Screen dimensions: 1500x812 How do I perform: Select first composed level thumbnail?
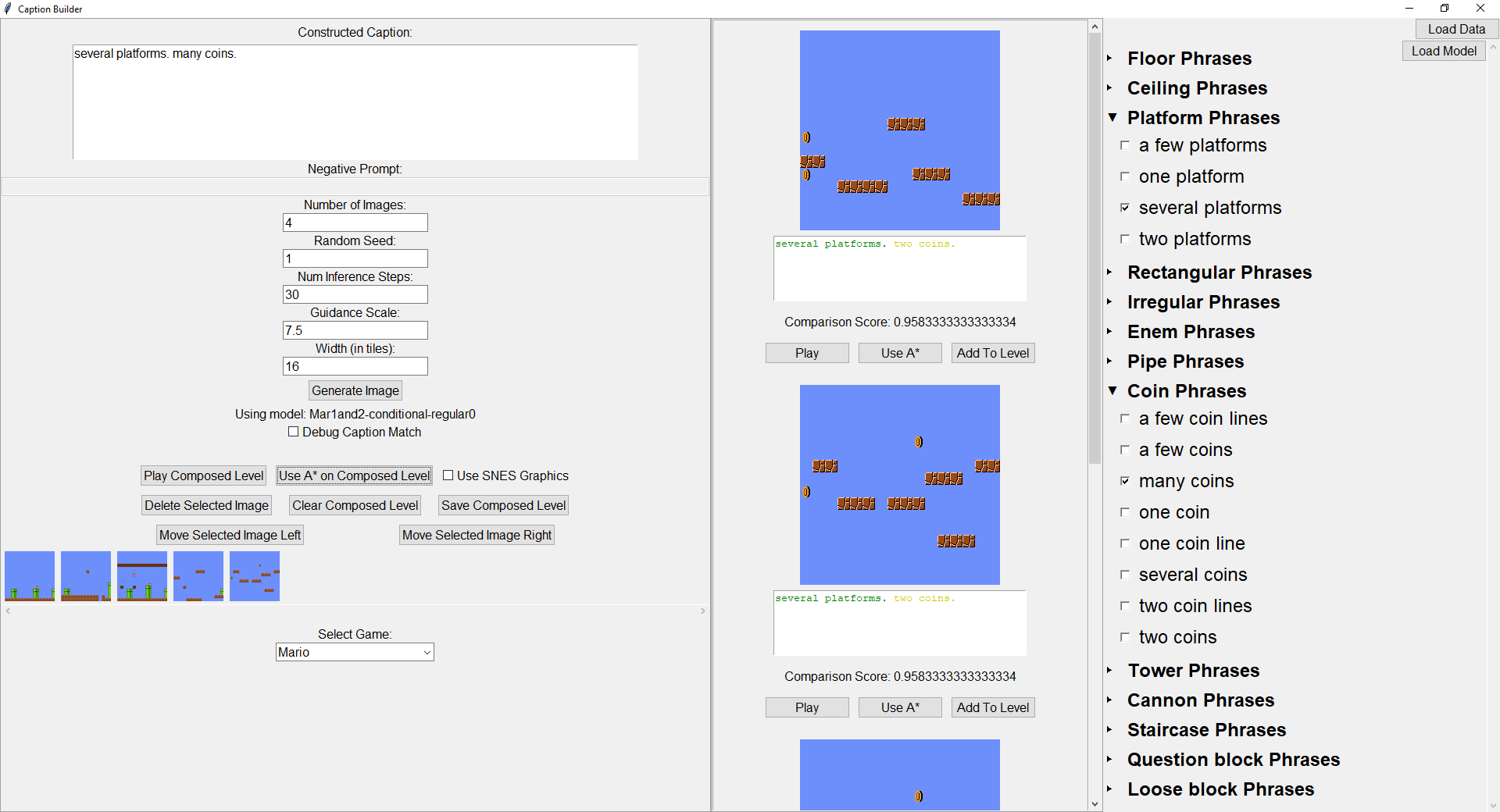click(x=30, y=576)
